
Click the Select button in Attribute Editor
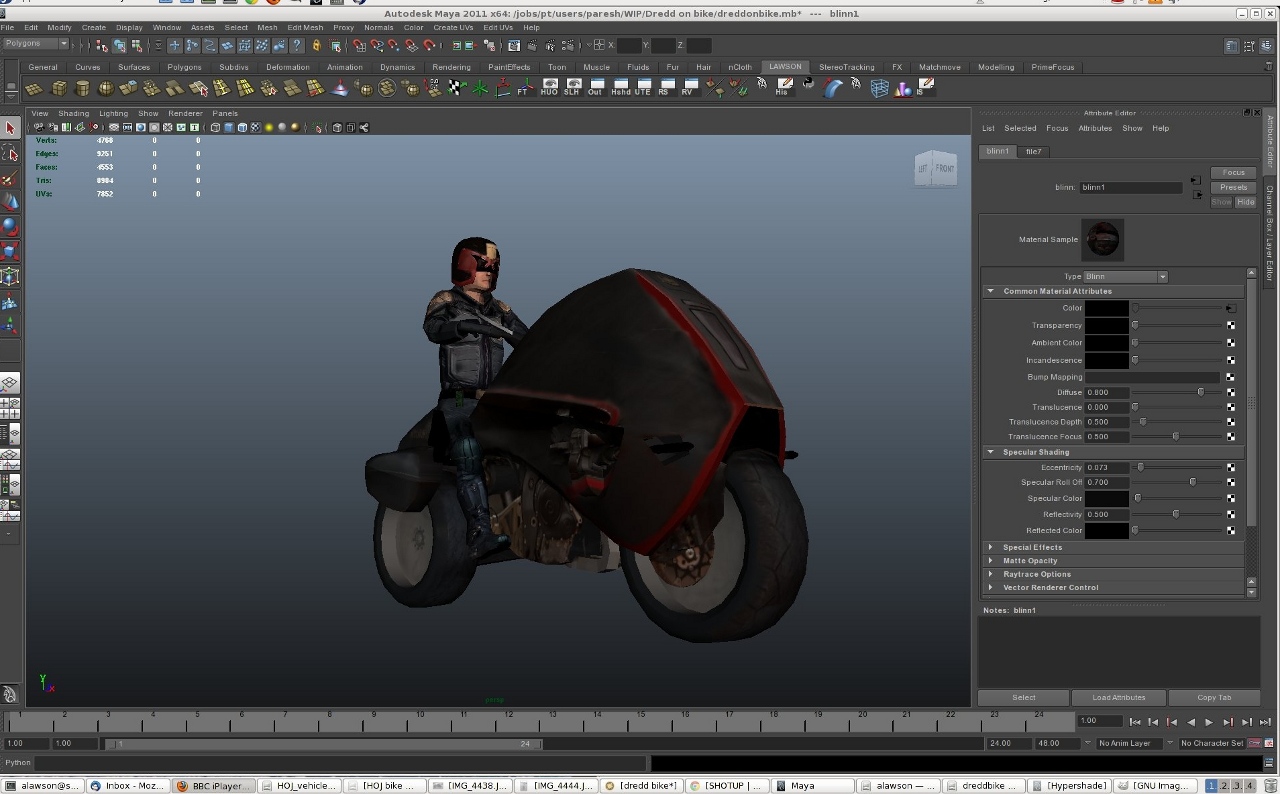[x=1023, y=697]
